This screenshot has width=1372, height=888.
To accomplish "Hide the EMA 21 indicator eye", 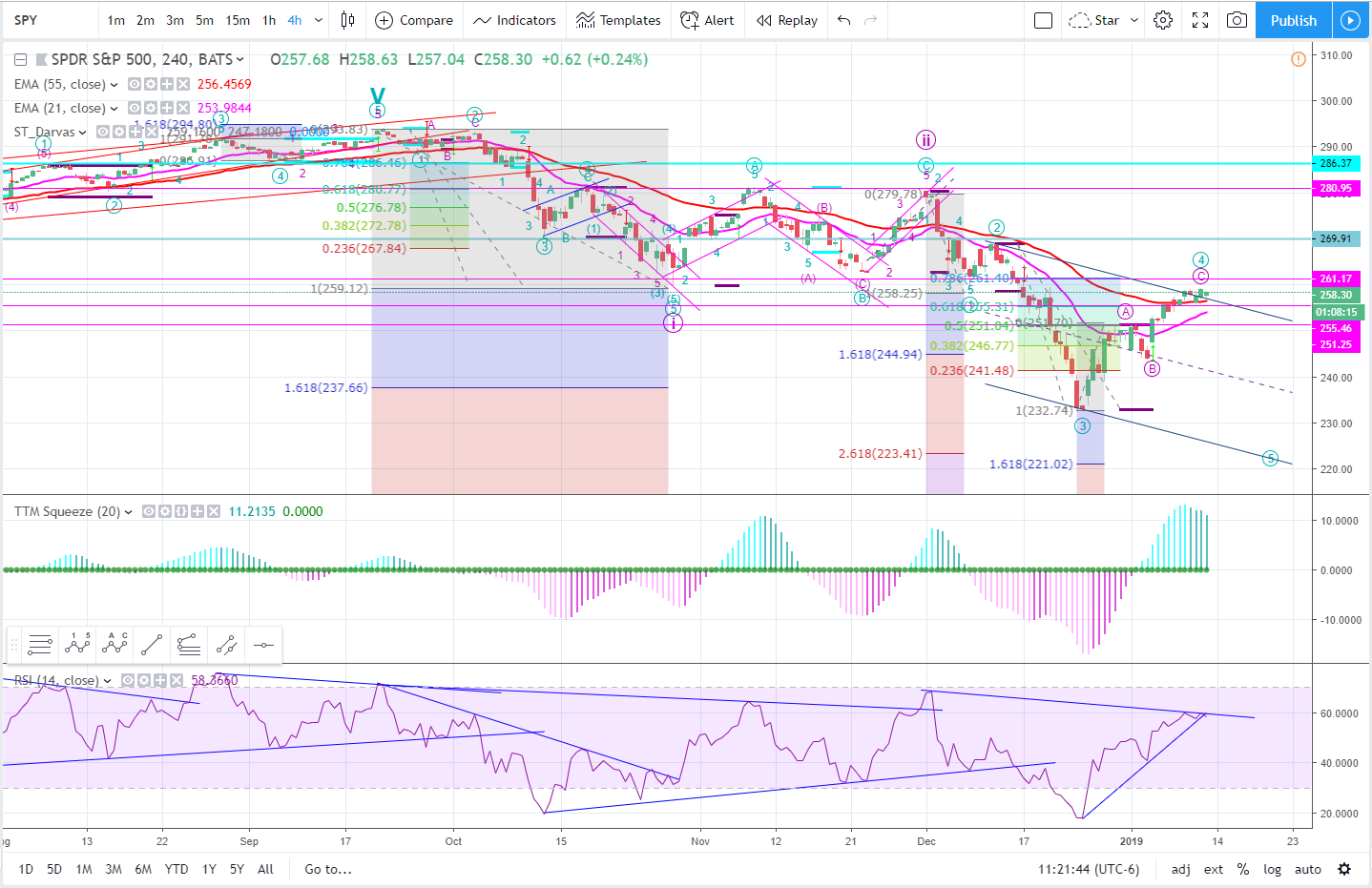I will [x=135, y=108].
